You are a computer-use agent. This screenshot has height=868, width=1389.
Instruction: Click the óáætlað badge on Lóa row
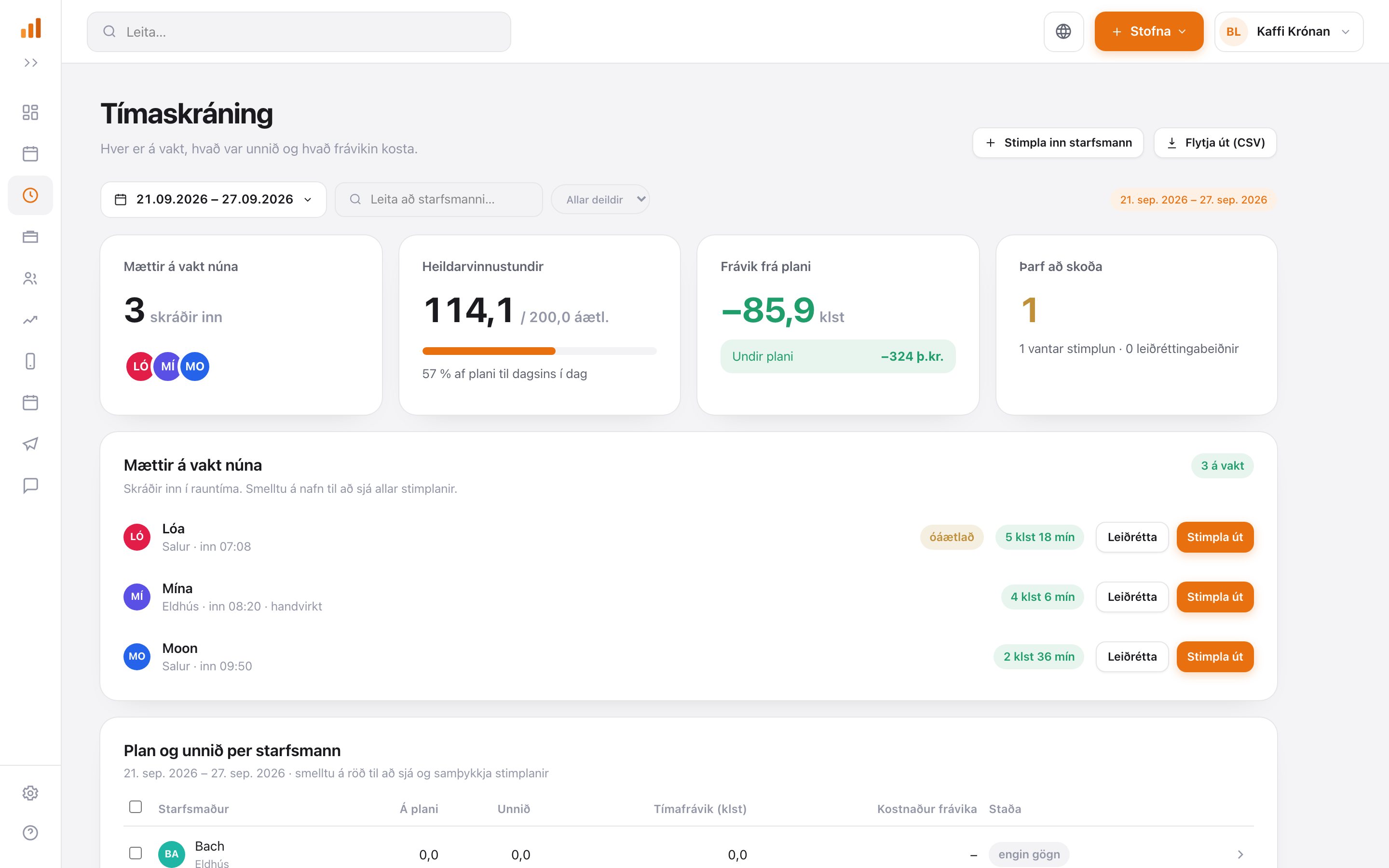952,537
